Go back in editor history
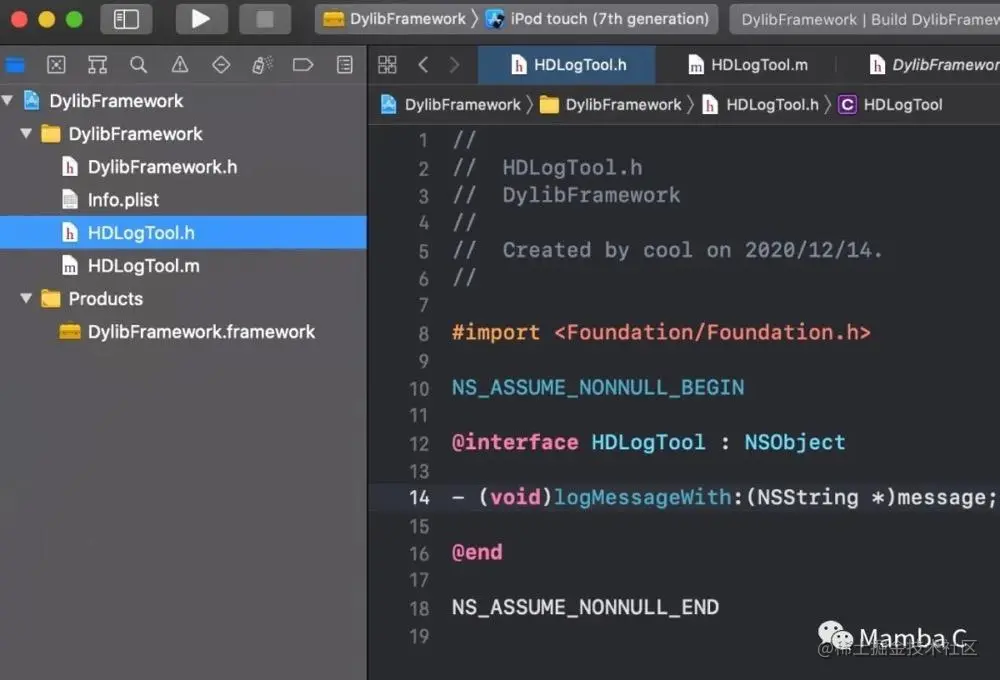This screenshot has height=680, width=1000. point(423,64)
